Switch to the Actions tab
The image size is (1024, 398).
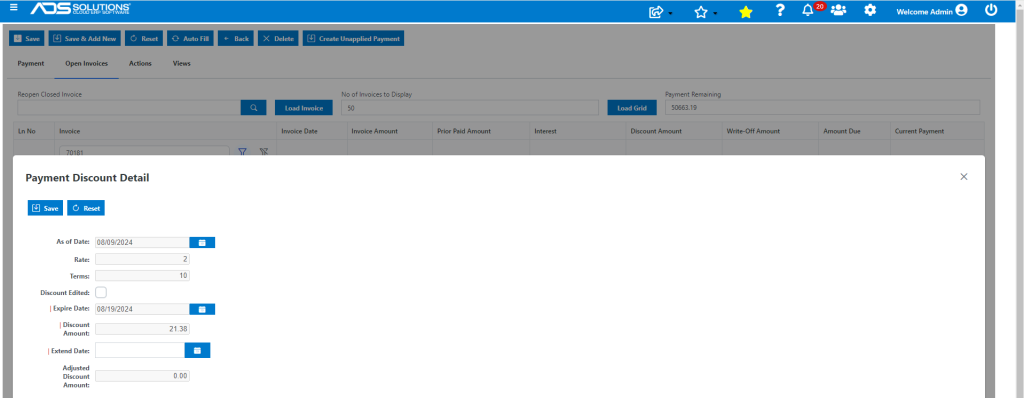[140, 64]
